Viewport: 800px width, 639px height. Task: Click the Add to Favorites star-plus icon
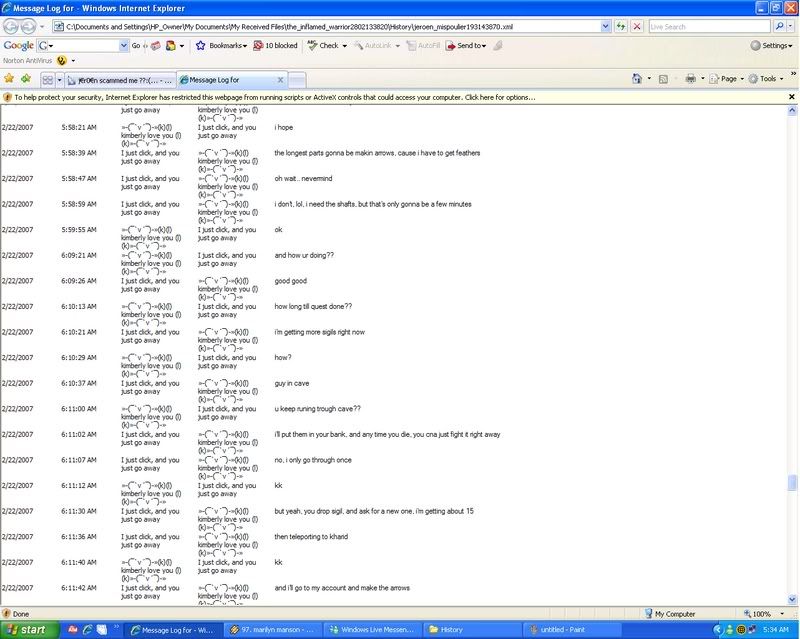point(26,79)
